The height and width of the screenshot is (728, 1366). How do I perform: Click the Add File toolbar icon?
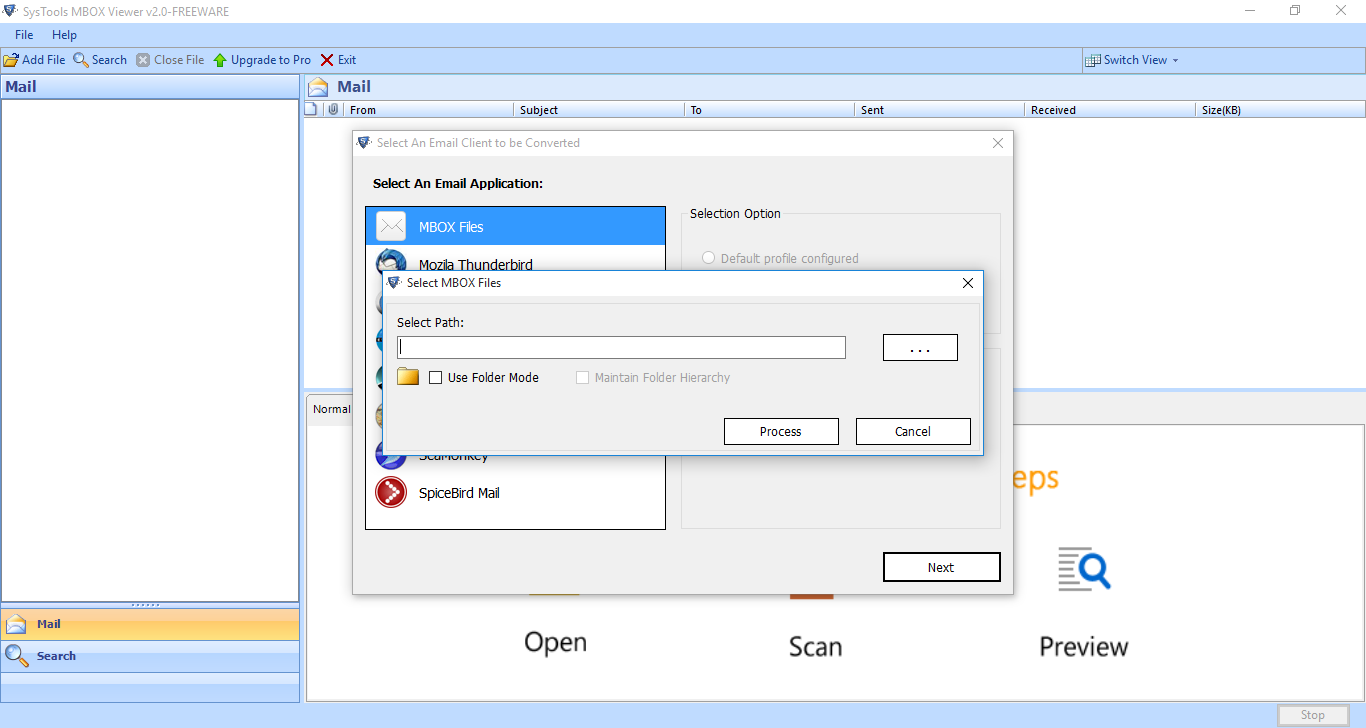coord(10,59)
